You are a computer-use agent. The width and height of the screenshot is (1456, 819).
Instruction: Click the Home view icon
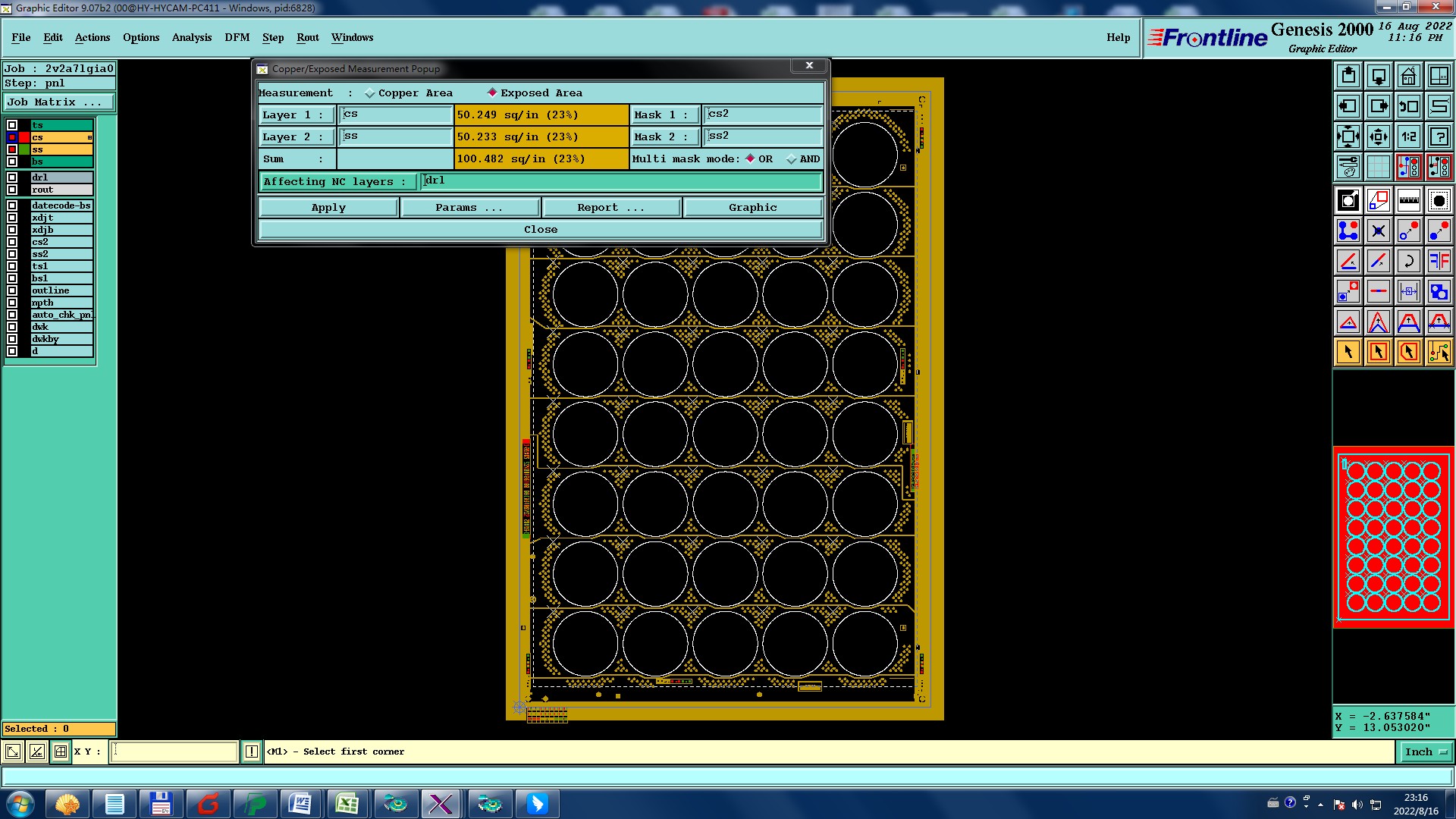point(1408,76)
